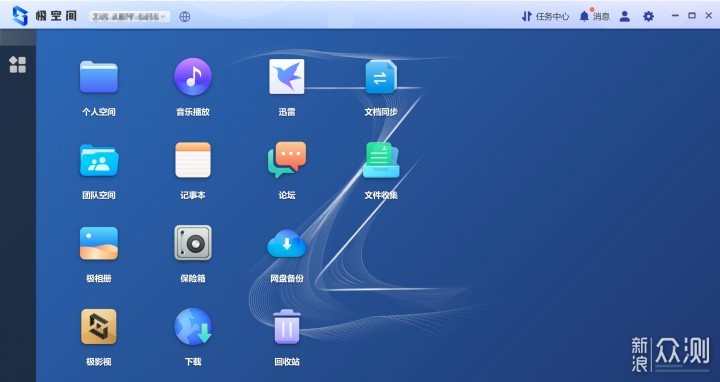This screenshot has width=720, height=382.
Task: View 消息 notifications bell
Action: coord(594,17)
